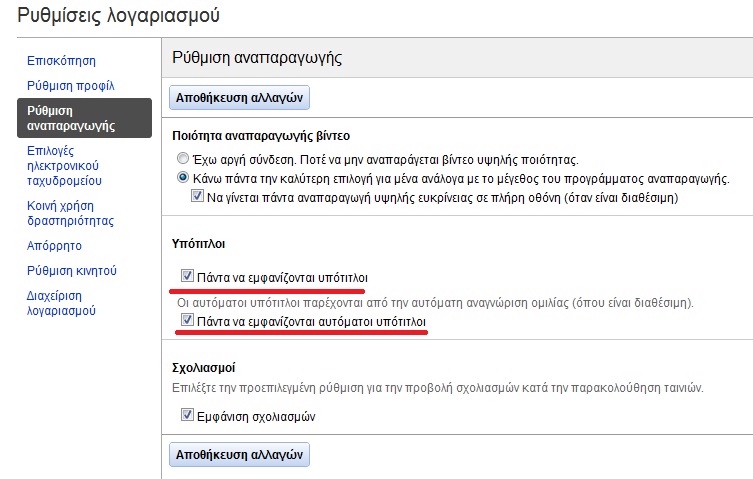753x479 pixels.
Task: Click the top Αποθήκευση αλλαγών button
Action: tap(240, 97)
